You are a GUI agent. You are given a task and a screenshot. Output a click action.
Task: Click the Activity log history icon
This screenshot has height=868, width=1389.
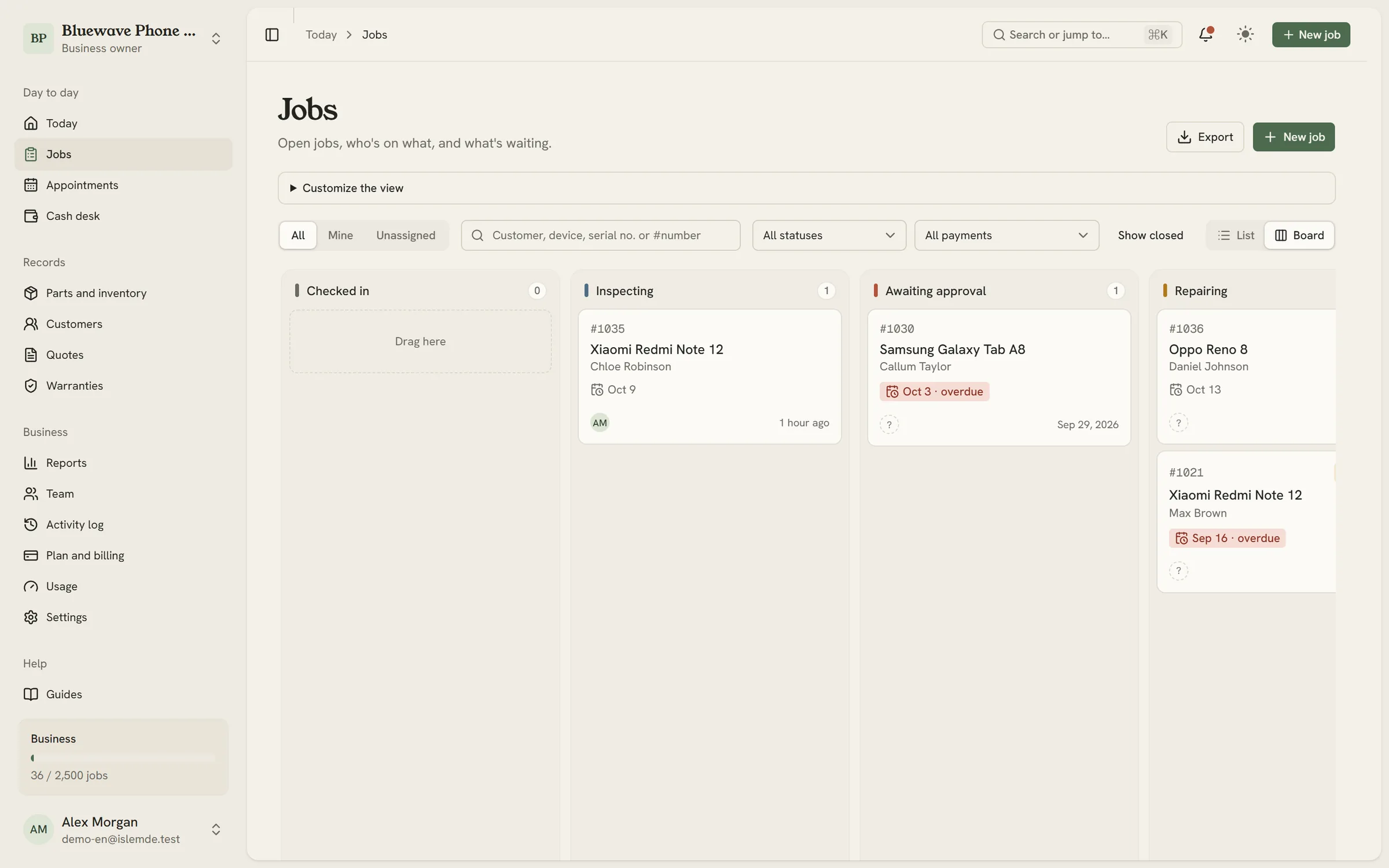31,524
